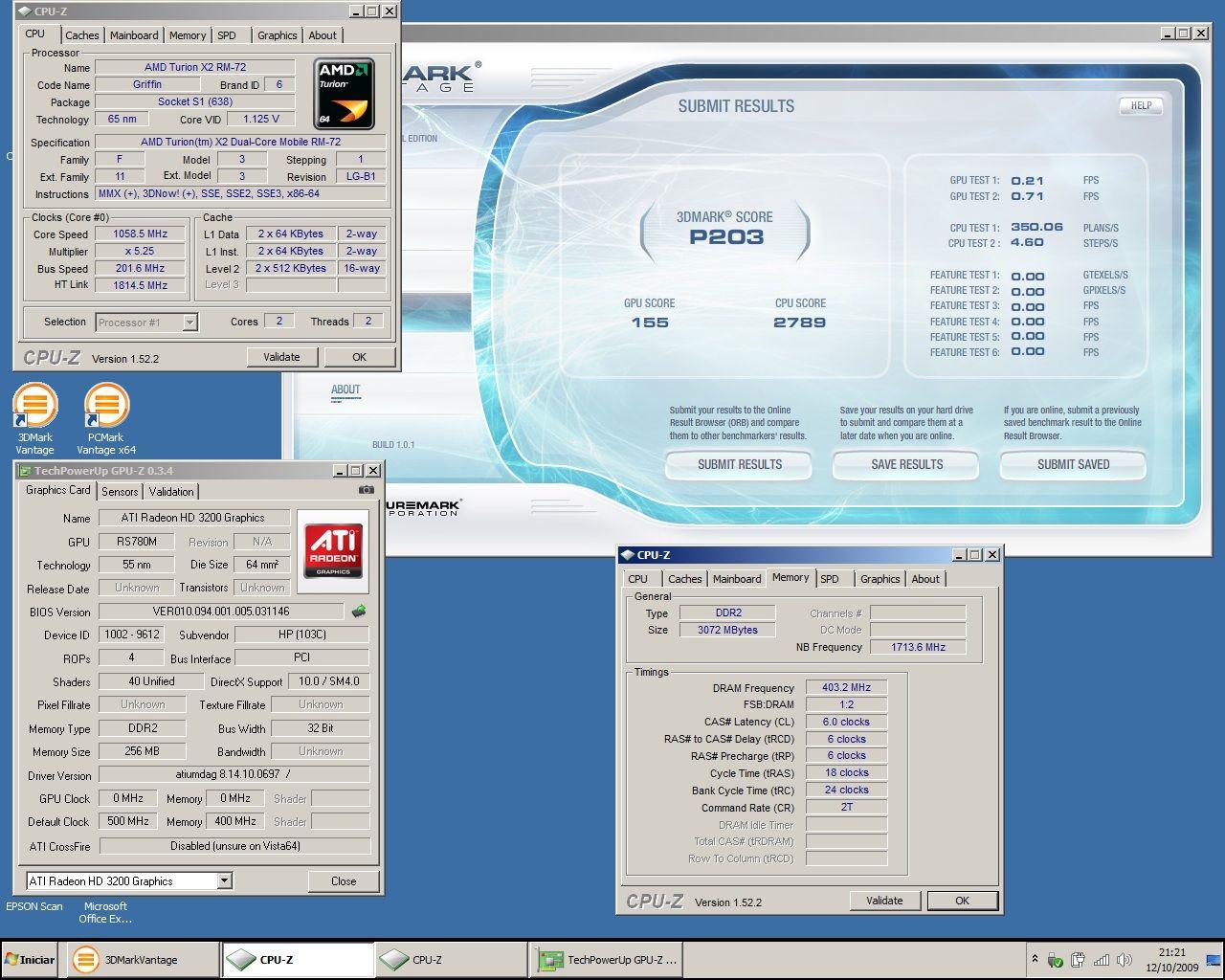This screenshot has height=980, width=1225.
Task: Switch to TechPowerUp GPU-Z taskbar item
Action: coord(607,959)
